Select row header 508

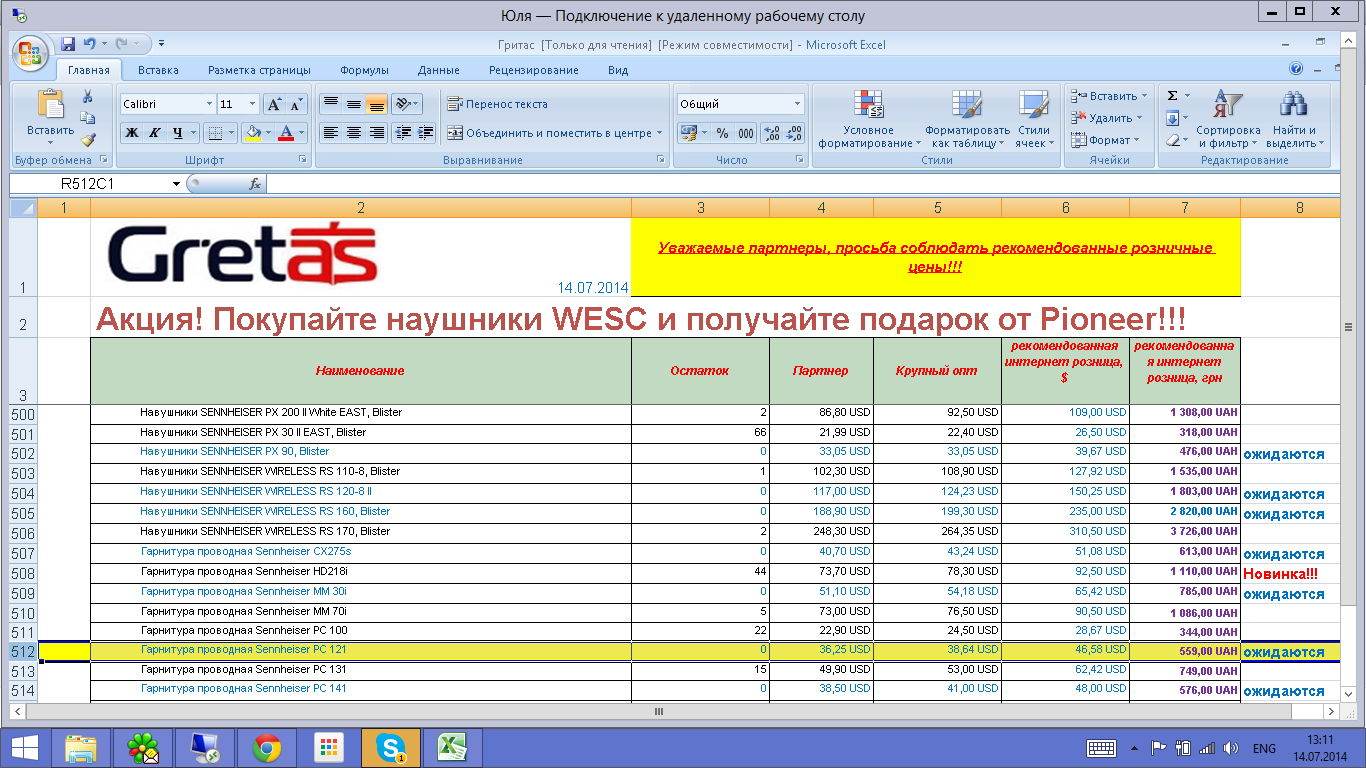pyautogui.click(x=23, y=574)
